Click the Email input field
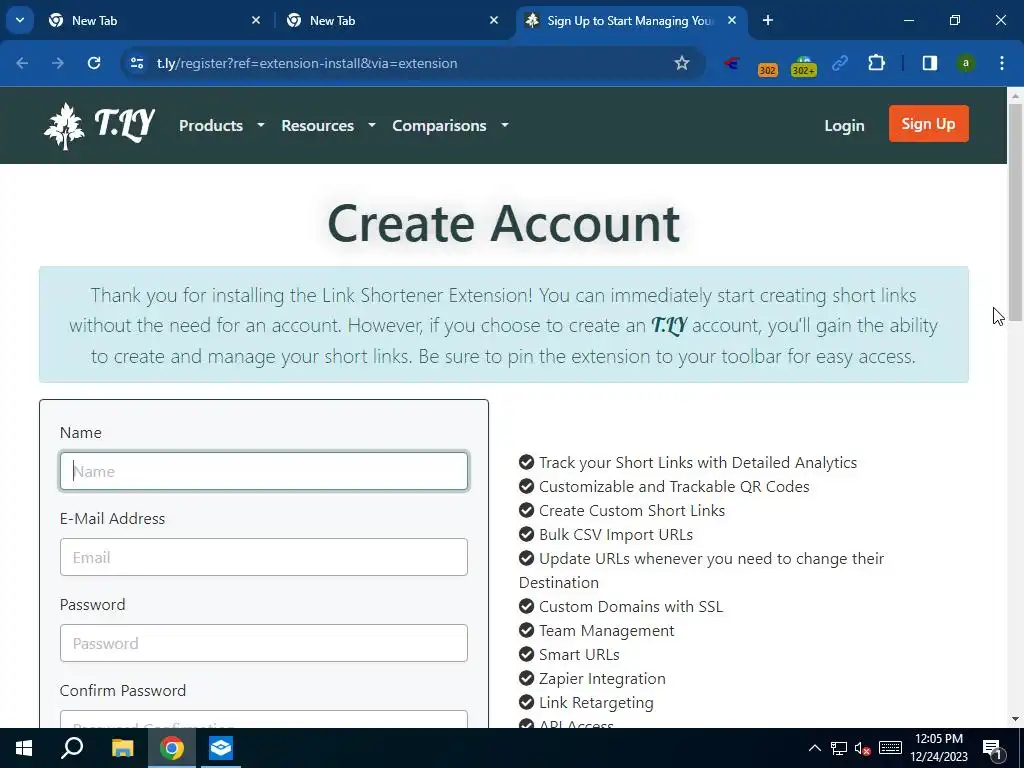The image size is (1024, 768). click(x=264, y=557)
